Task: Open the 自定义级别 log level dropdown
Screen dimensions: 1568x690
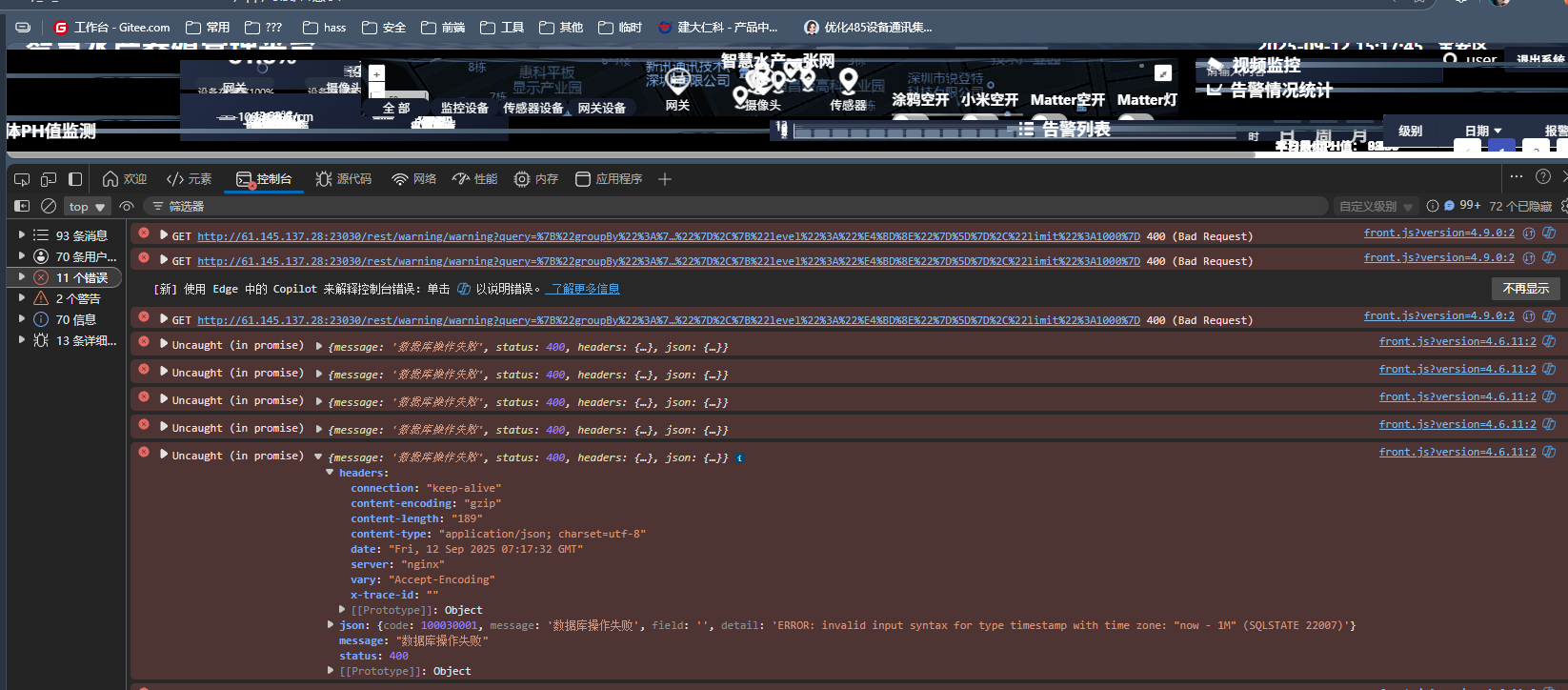Action: pos(1376,207)
